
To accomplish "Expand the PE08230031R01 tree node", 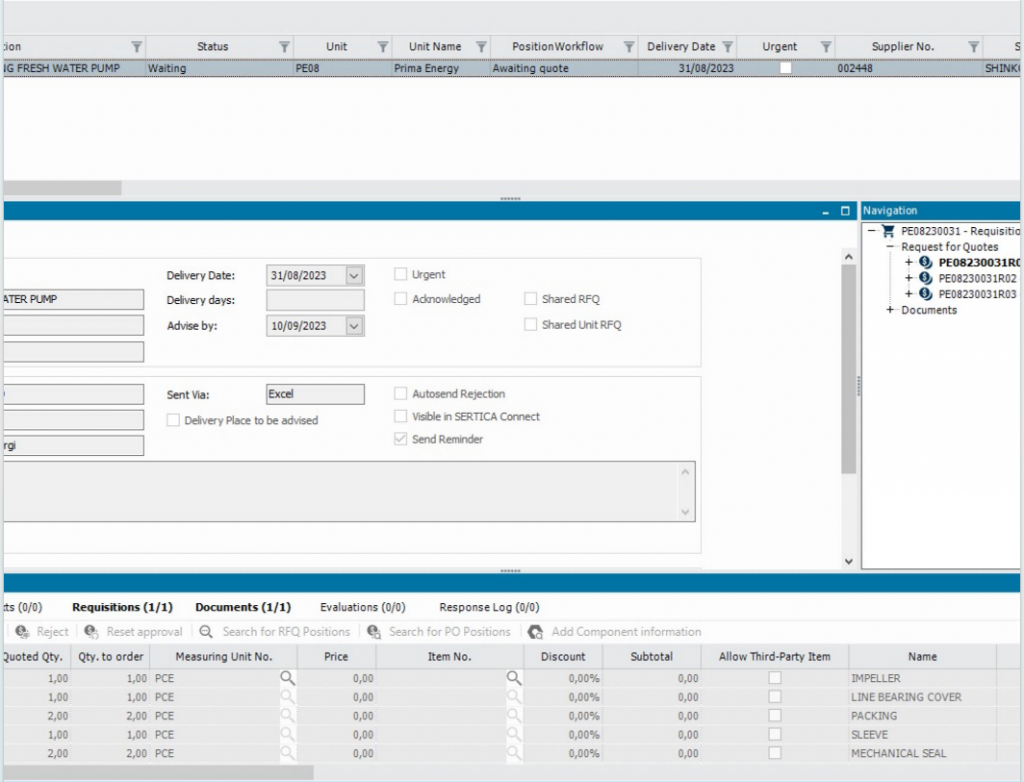I will click(x=908, y=263).
